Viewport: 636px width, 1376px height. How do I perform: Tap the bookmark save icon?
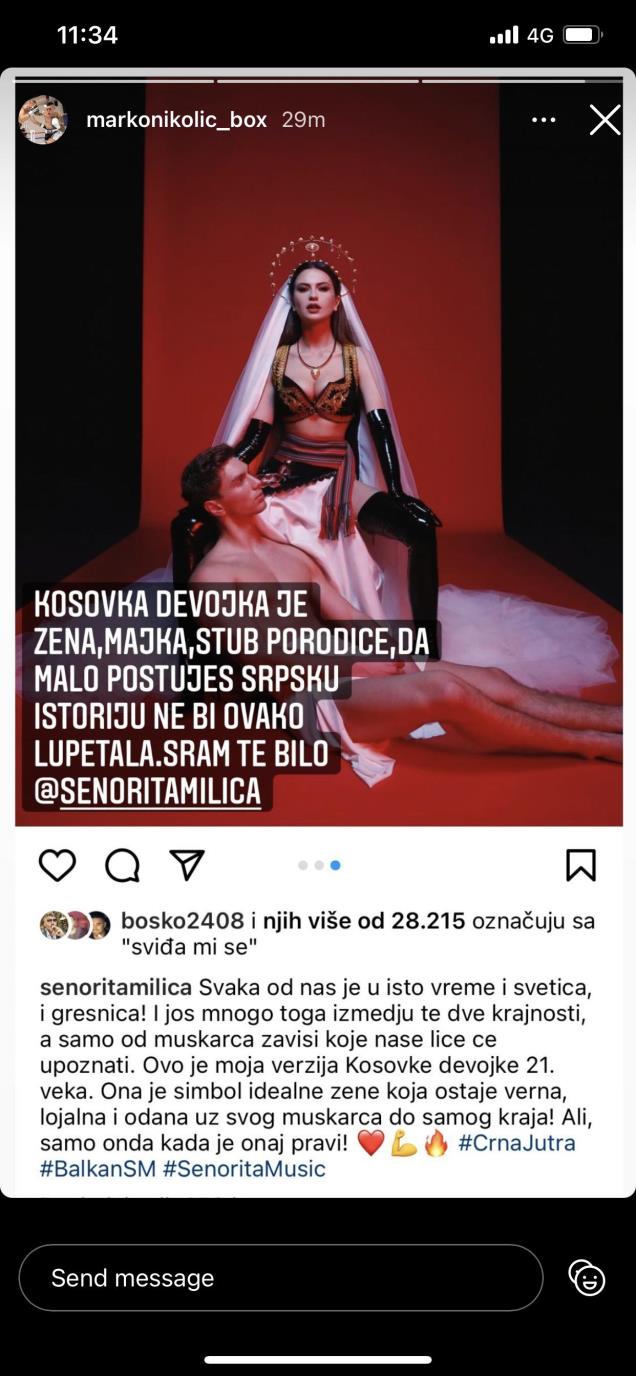581,865
